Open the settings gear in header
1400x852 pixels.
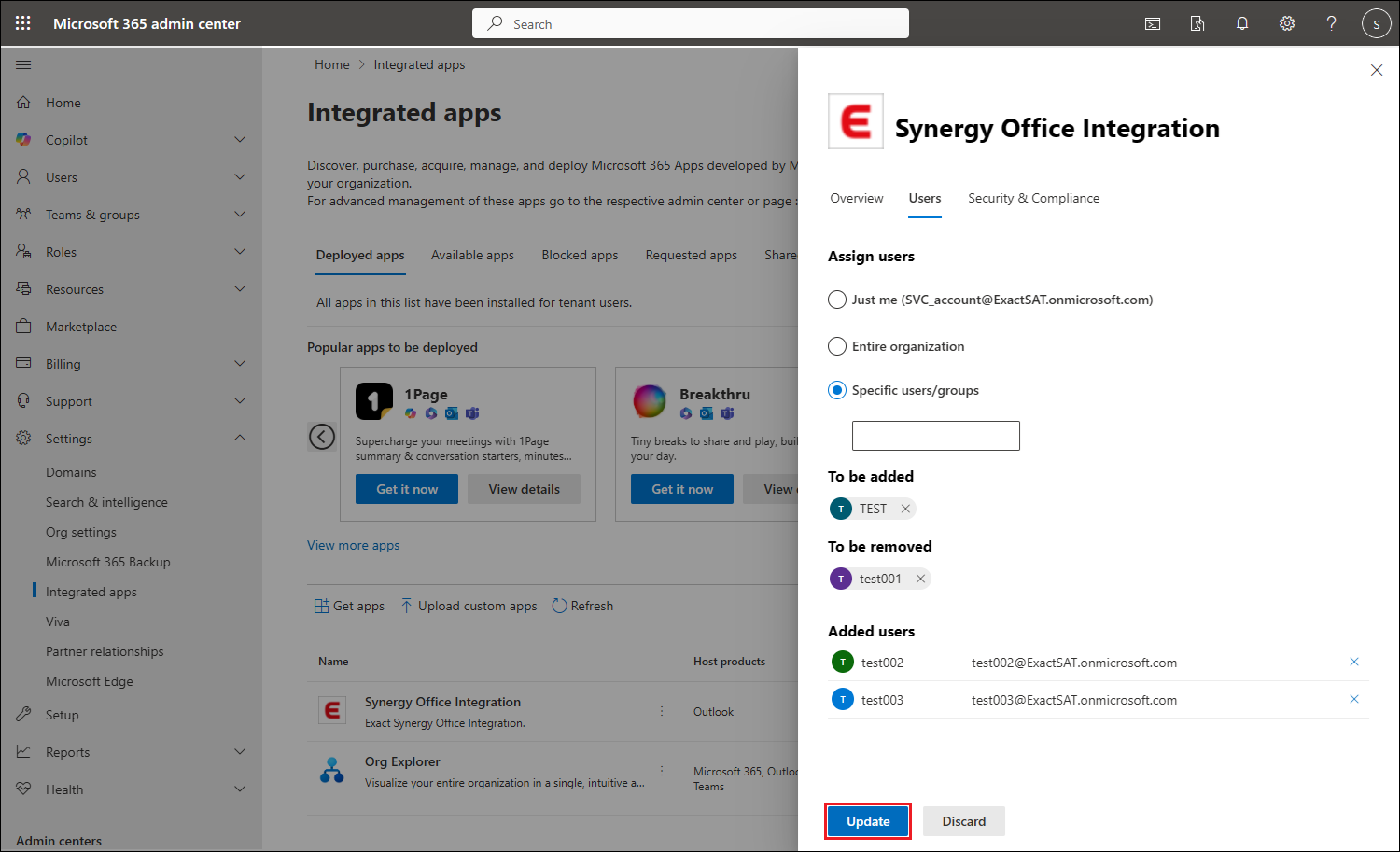coord(1287,23)
